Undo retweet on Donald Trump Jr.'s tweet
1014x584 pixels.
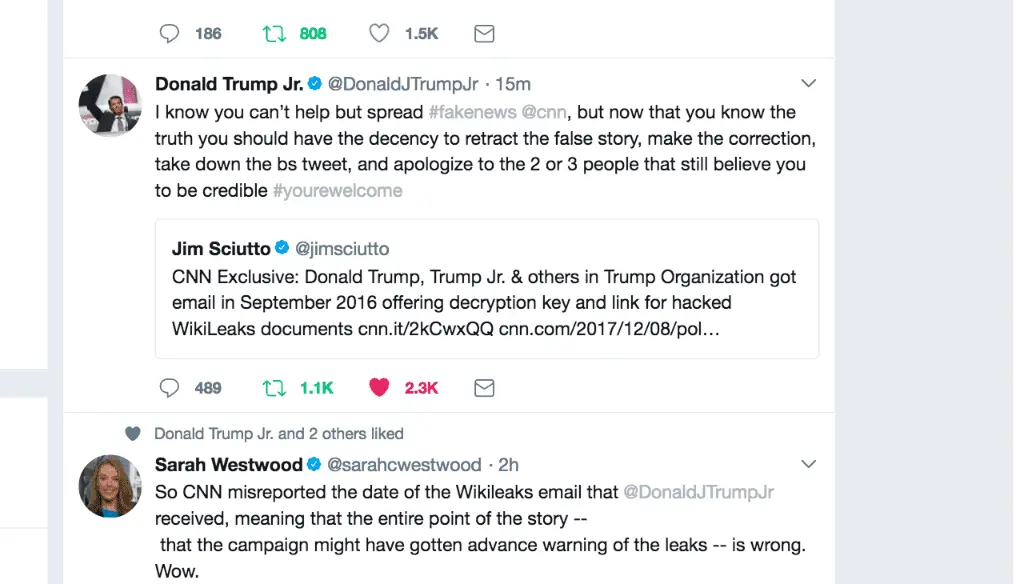[x=273, y=387]
